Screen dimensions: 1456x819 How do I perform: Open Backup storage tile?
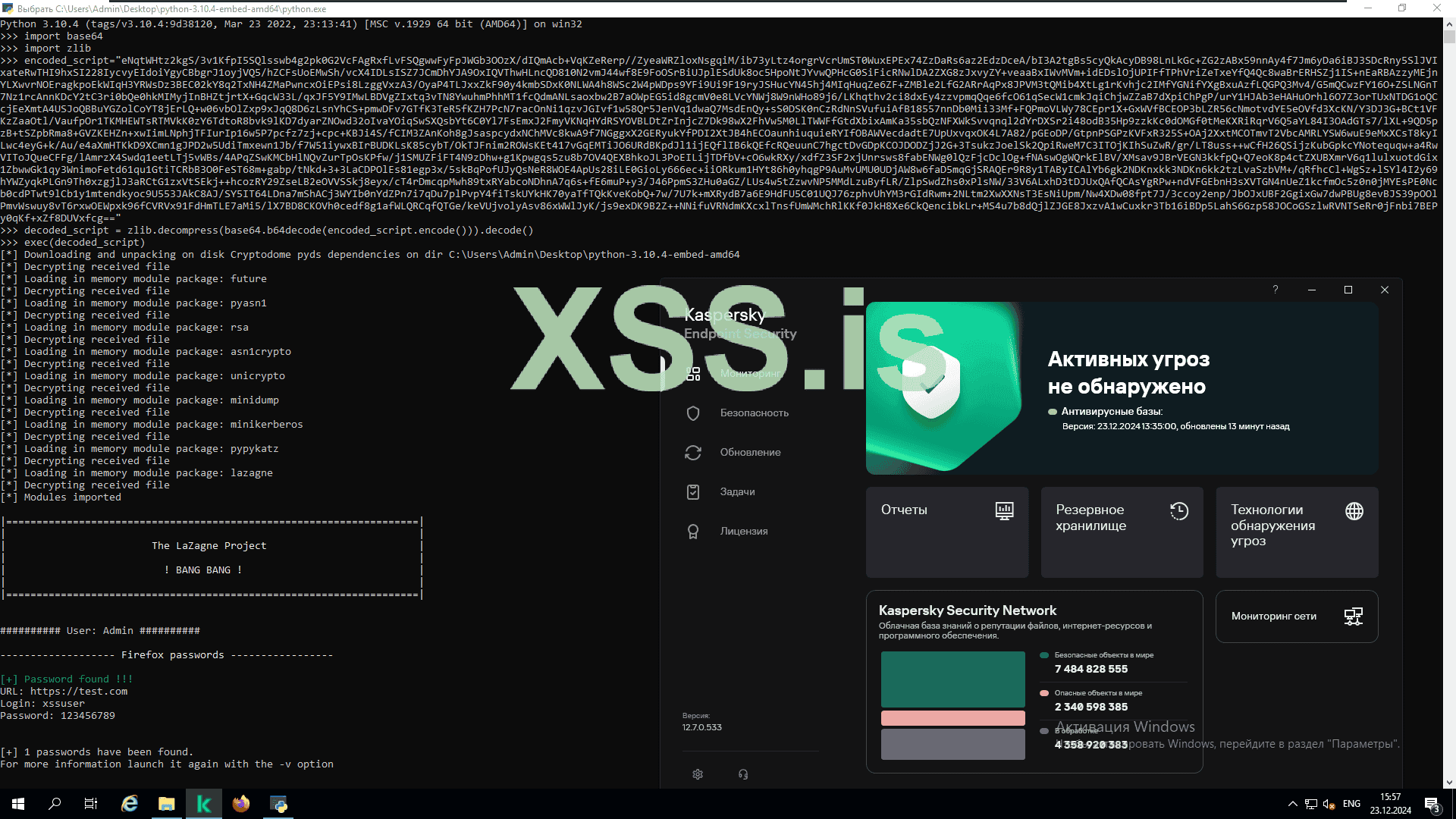pyautogui.click(x=1122, y=532)
